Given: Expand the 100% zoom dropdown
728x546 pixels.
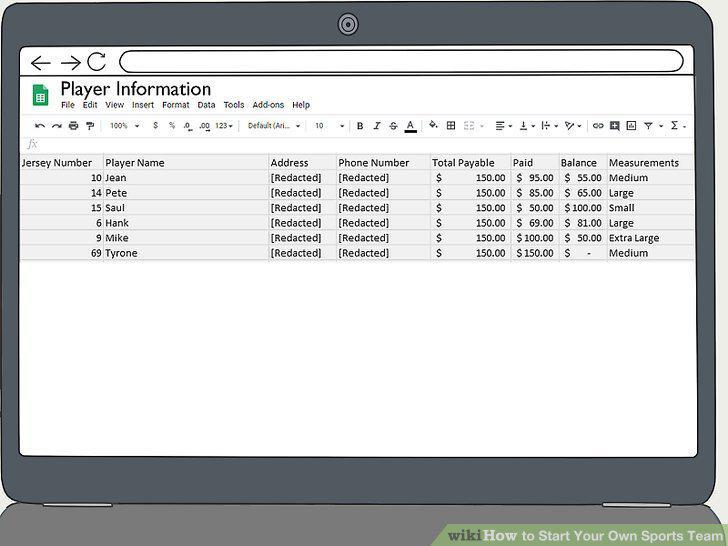Looking at the screenshot, I should click(124, 126).
